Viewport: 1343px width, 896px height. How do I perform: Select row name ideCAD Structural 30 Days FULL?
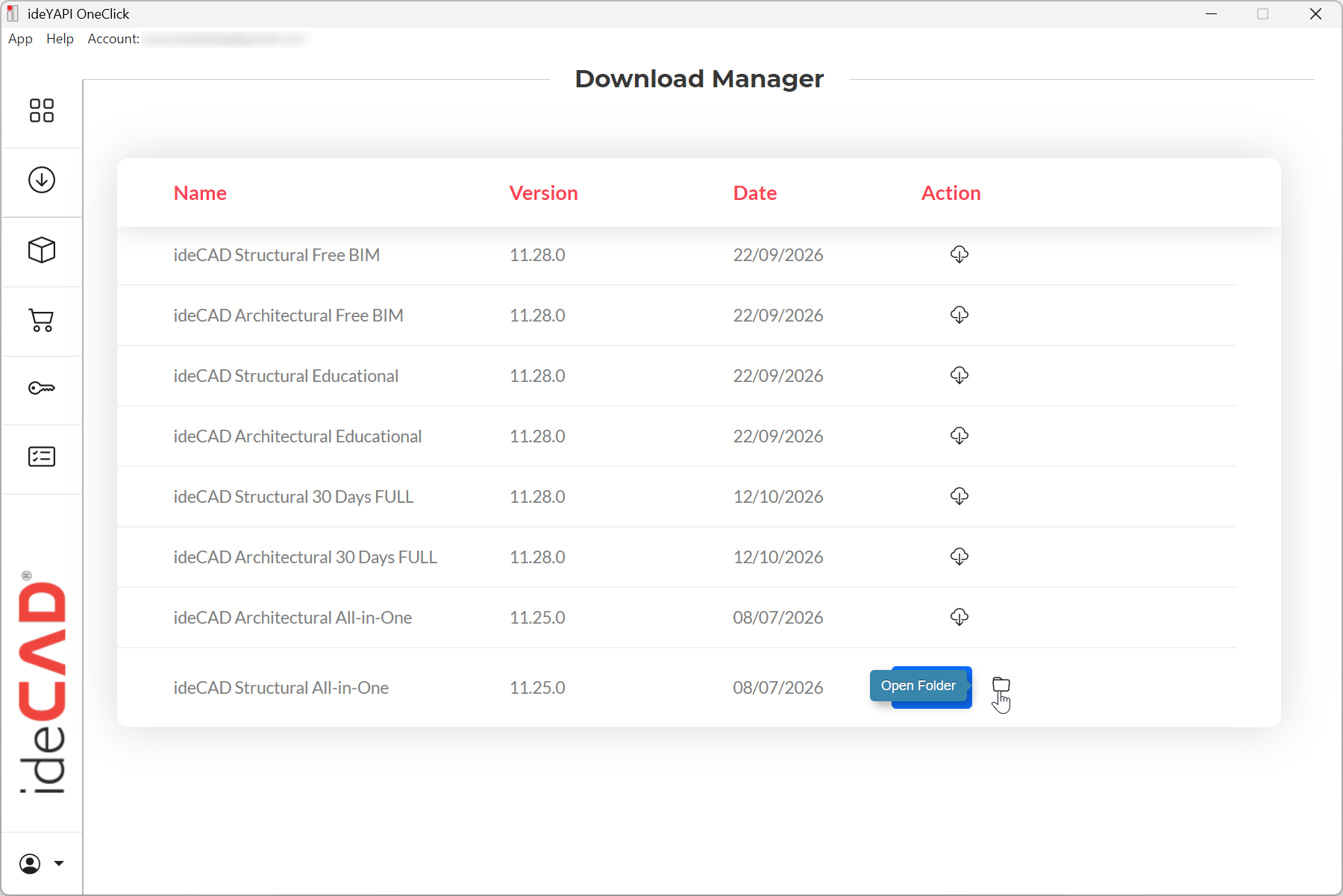click(293, 497)
